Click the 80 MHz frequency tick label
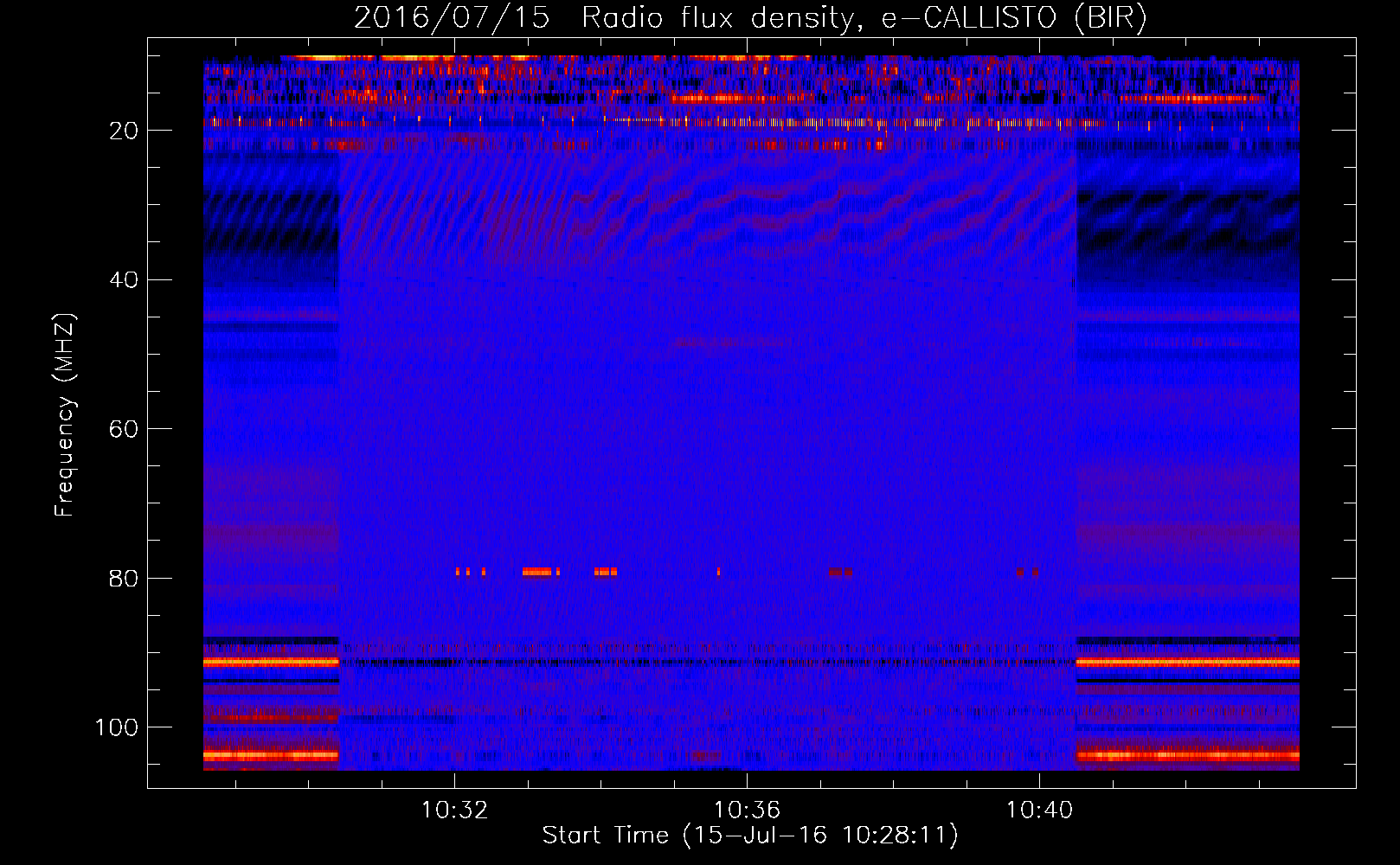This screenshot has width=1400, height=865. point(124,578)
